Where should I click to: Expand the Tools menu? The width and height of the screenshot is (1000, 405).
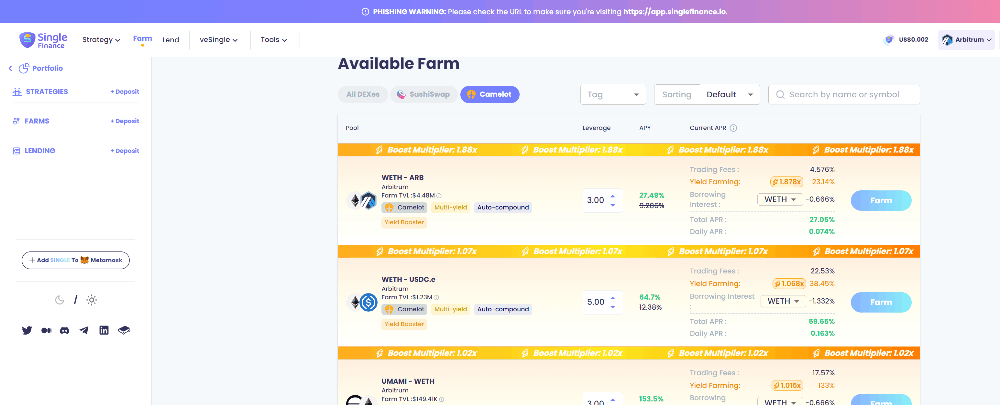tap(274, 40)
